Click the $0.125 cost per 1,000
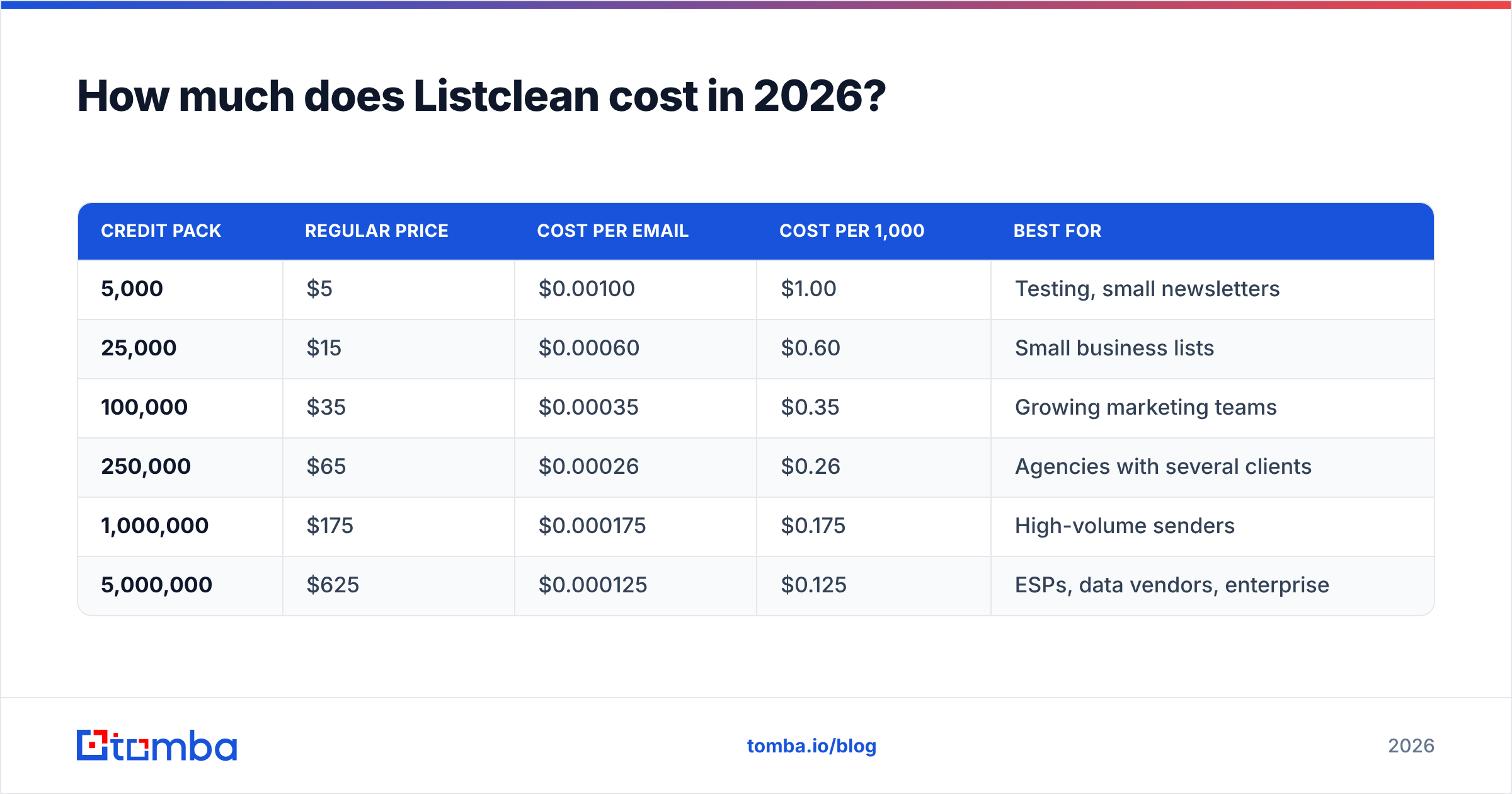 click(x=814, y=585)
